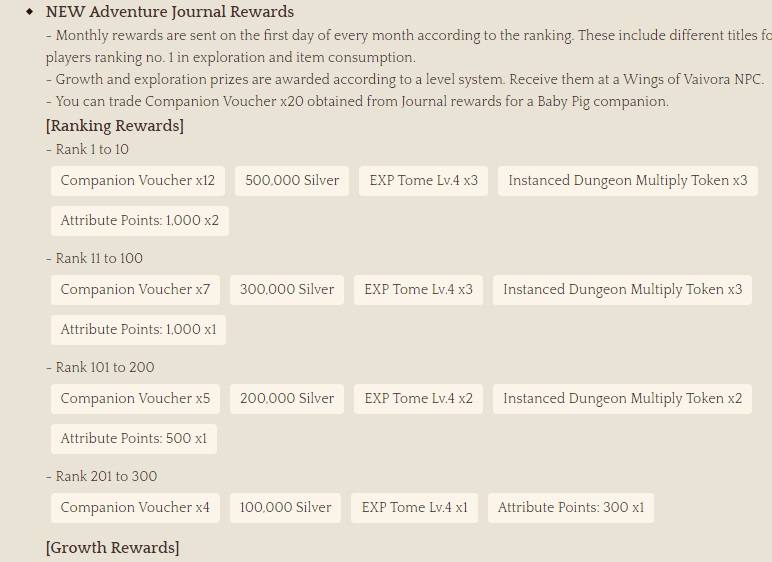This screenshot has height=562, width=772.
Task: Select the Companion Voucher x5 reward chip
Action: [135, 399]
